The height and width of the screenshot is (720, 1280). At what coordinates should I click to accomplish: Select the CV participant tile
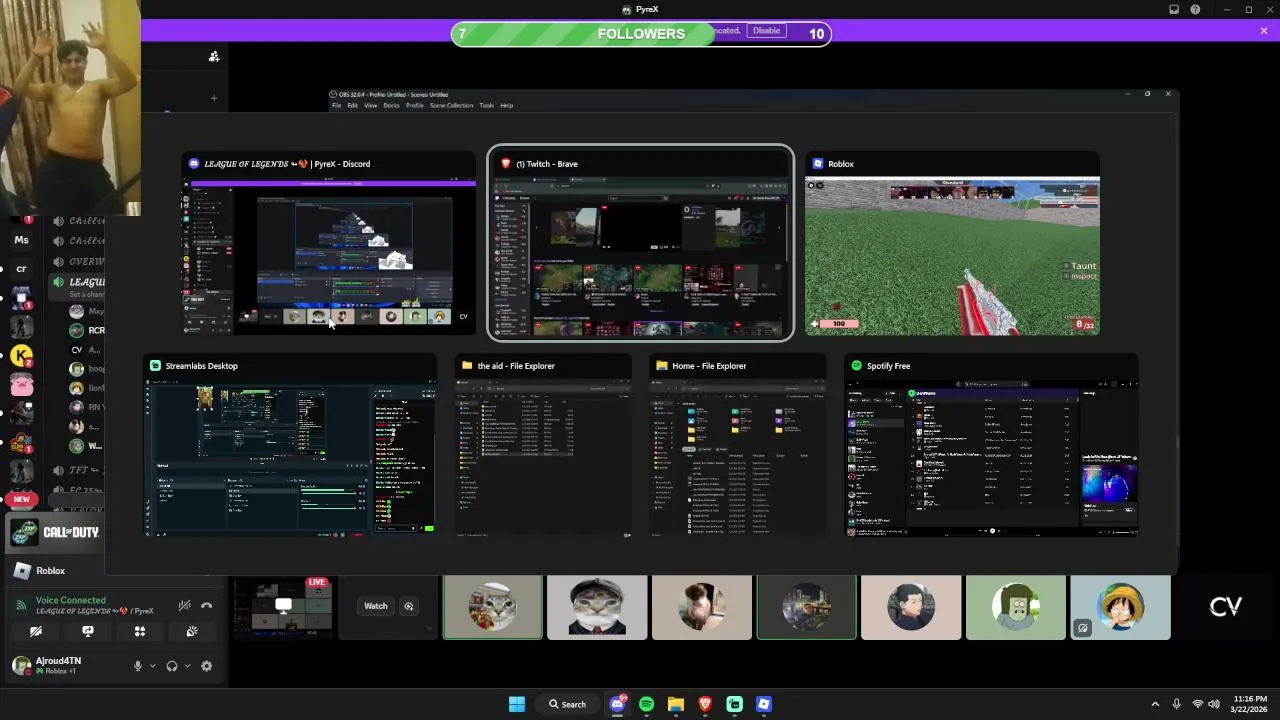coord(1226,607)
